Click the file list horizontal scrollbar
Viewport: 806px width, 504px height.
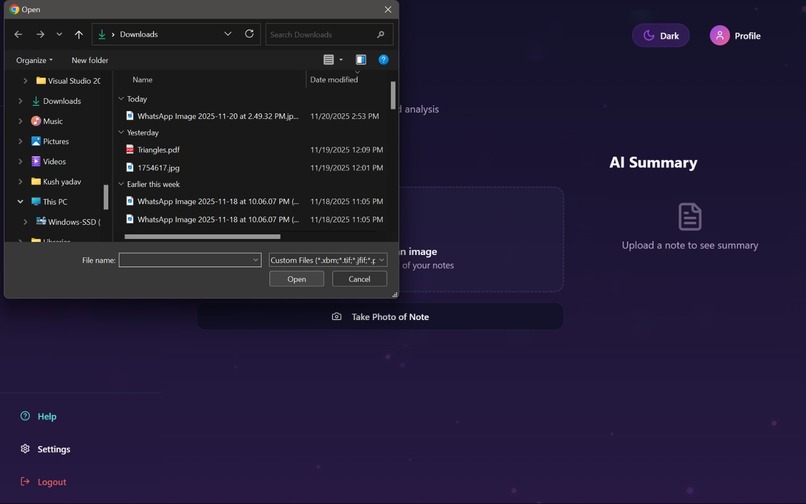203,237
